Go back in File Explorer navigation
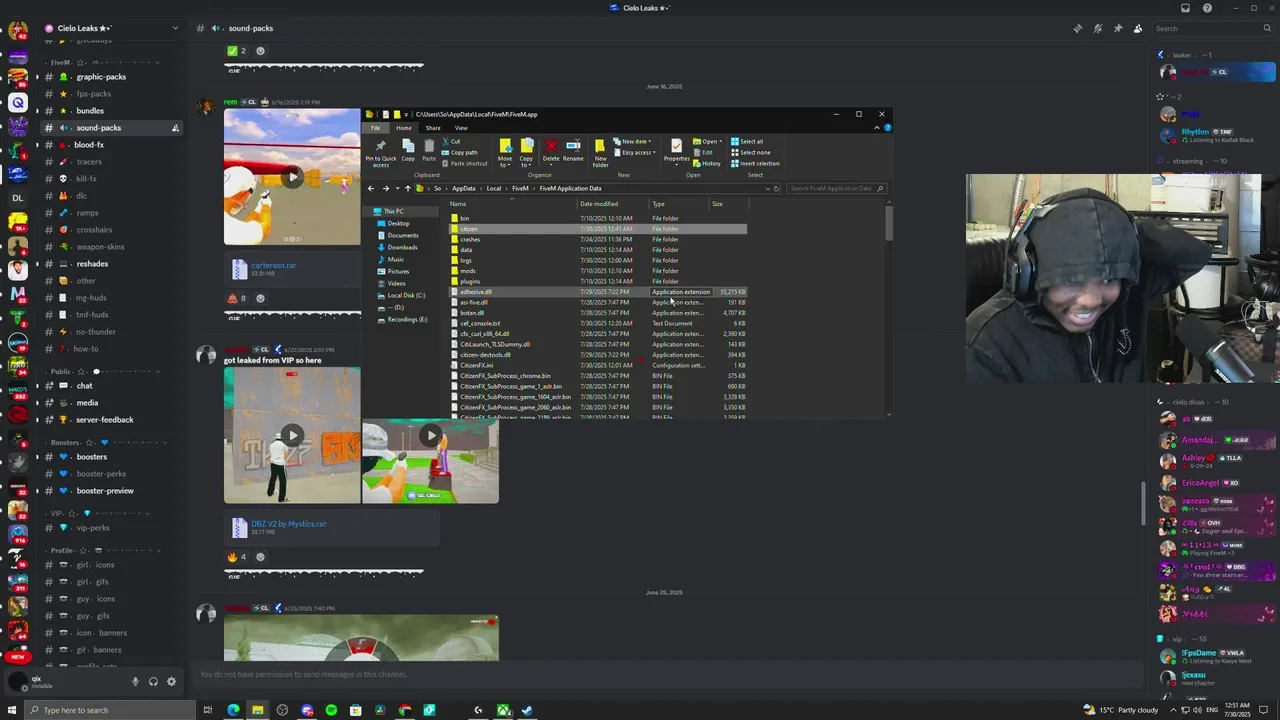The height and width of the screenshot is (720, 1280). point(371,188)
